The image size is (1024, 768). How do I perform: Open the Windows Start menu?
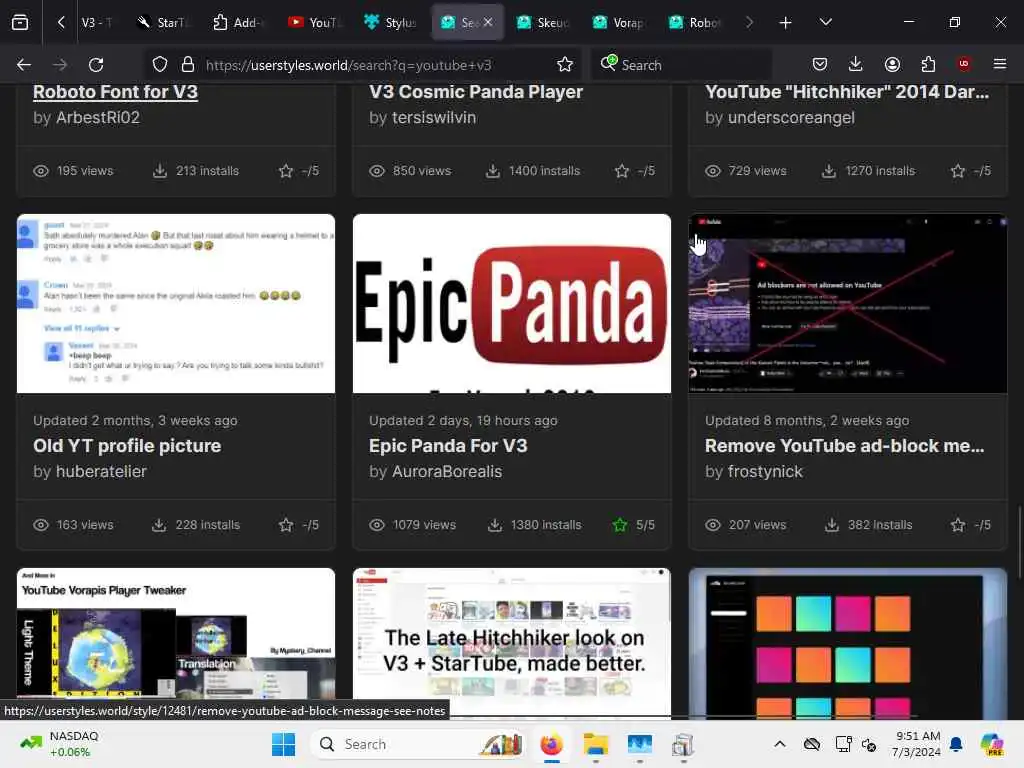[x=283, y=744]
